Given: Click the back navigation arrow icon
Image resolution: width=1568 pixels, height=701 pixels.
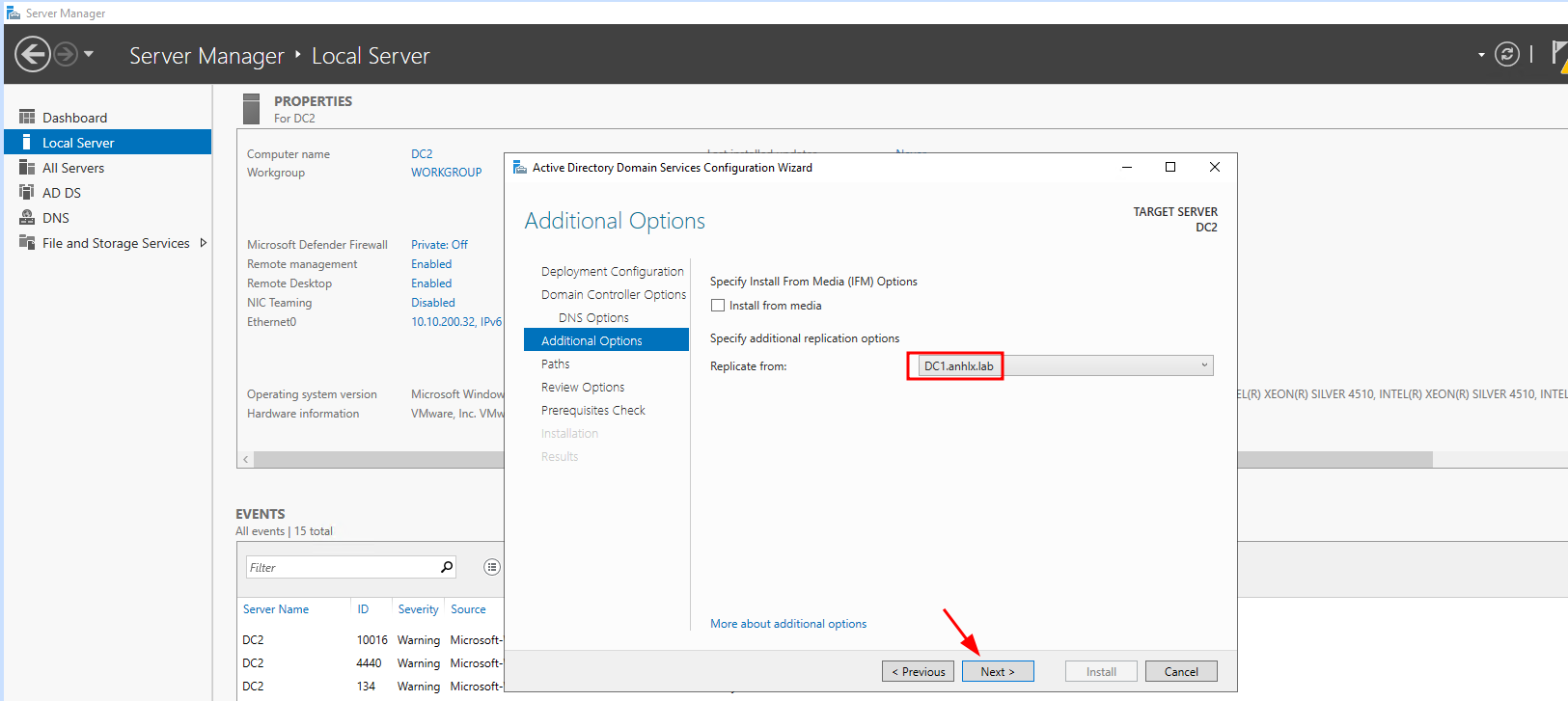Looking at the screenshot, I should point(33,54).
